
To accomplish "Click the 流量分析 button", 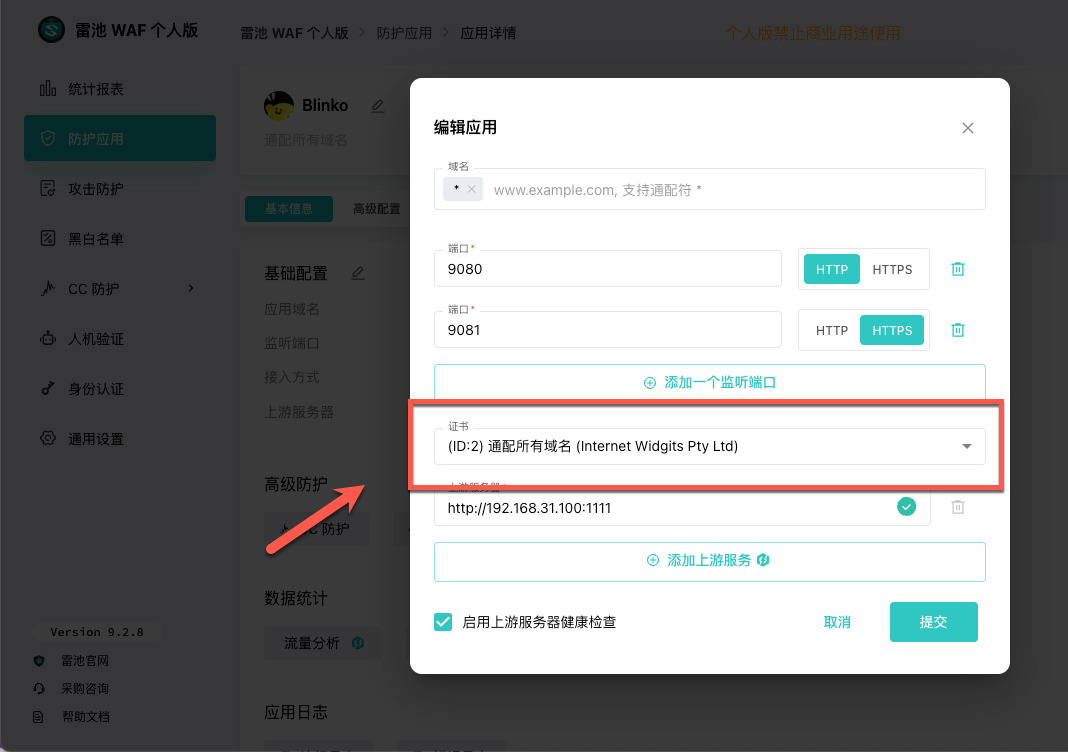I will (323, 643).
